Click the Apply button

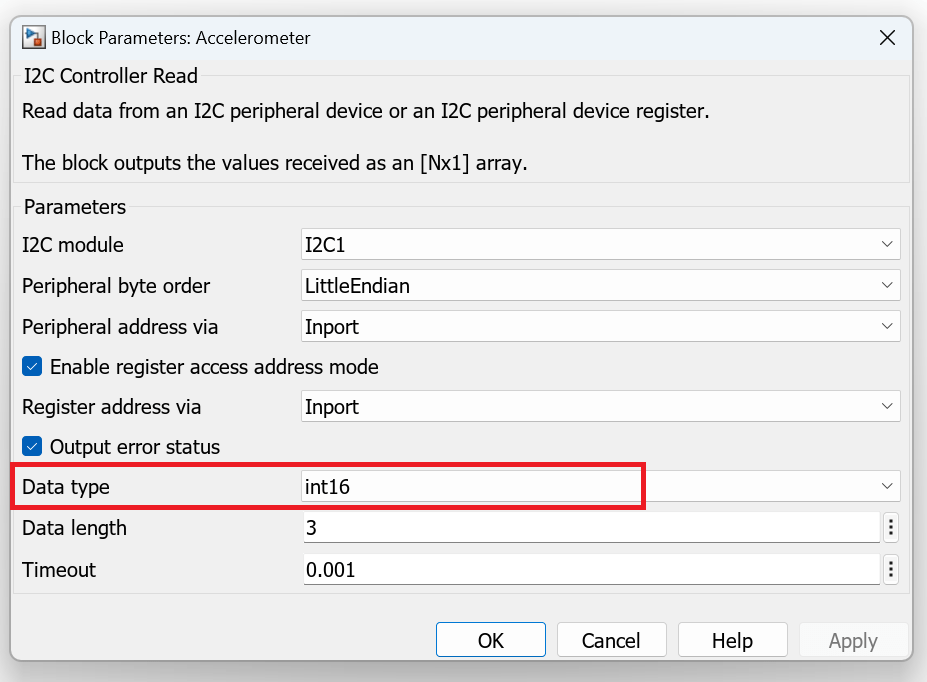[x=853, y=640]
